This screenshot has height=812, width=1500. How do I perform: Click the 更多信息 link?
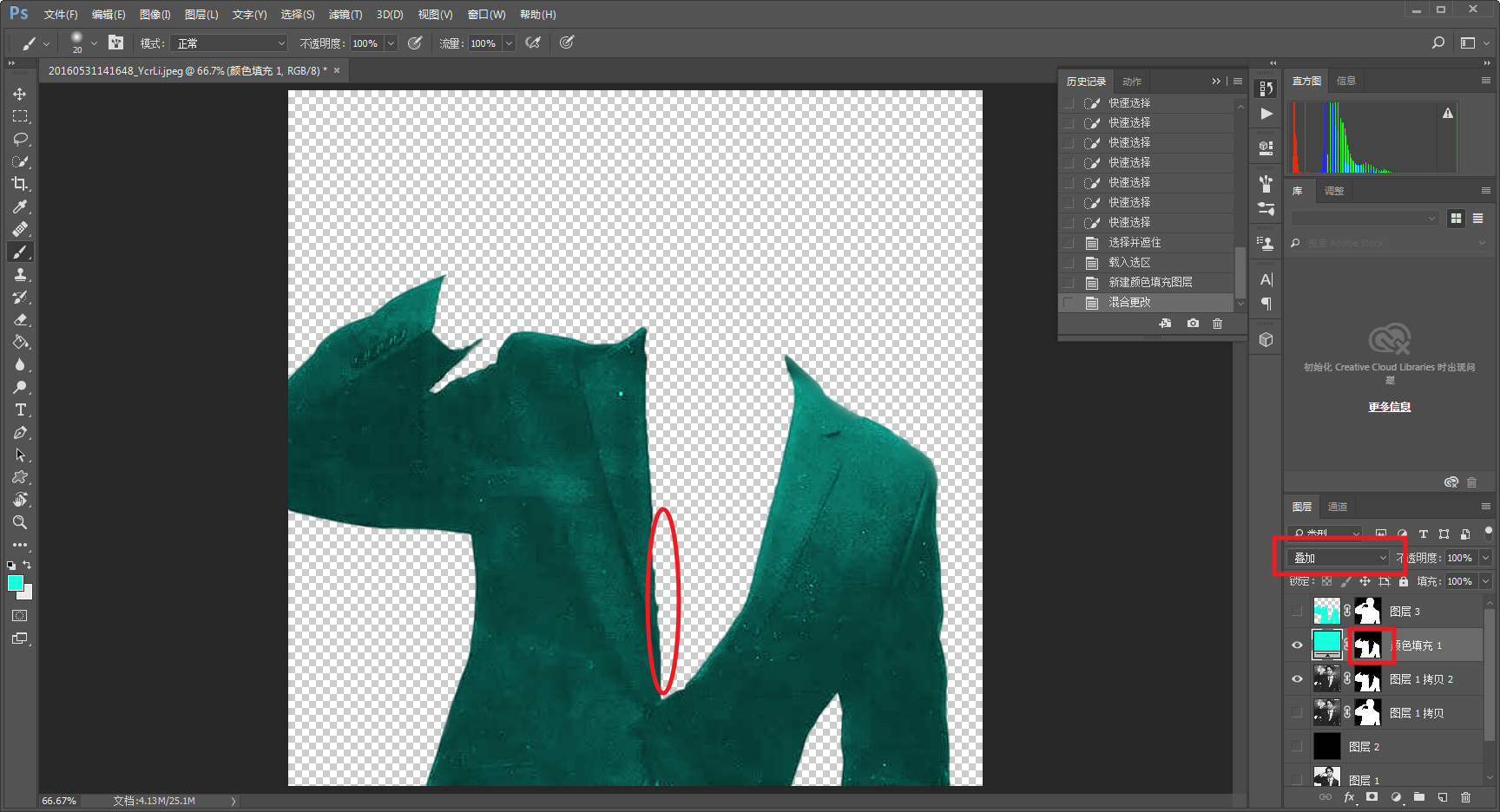tap(1390, 407)
